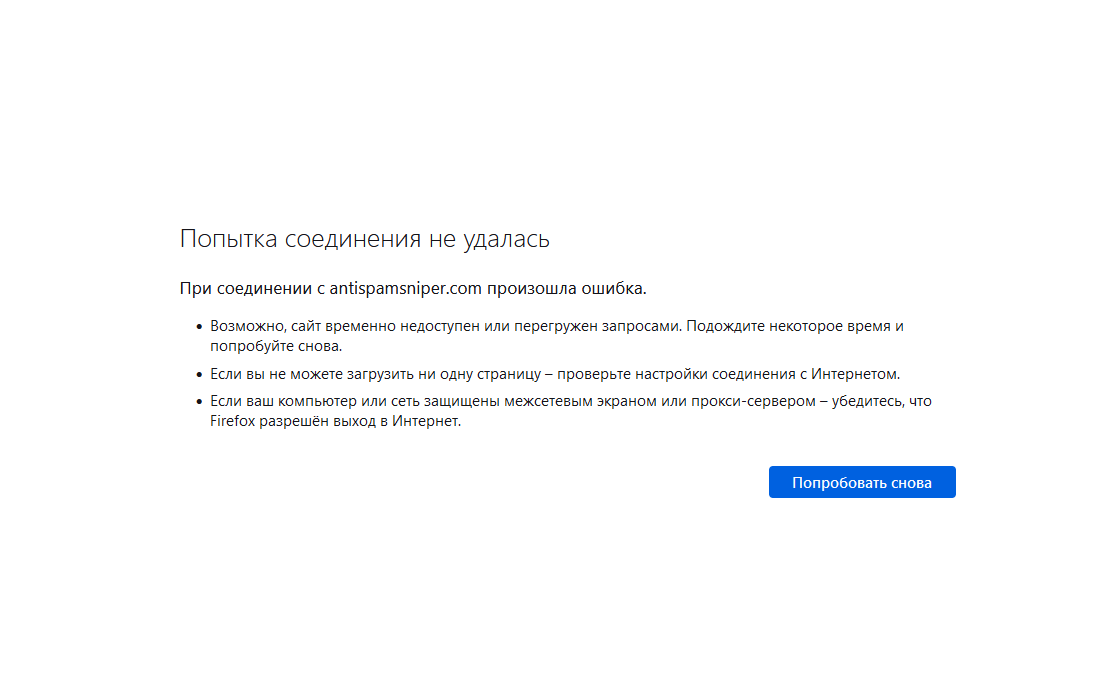The image size is (1100, 694).
Task: Click the heading "Попытка соединения не удалась"
Action: (x=365, y=239)
